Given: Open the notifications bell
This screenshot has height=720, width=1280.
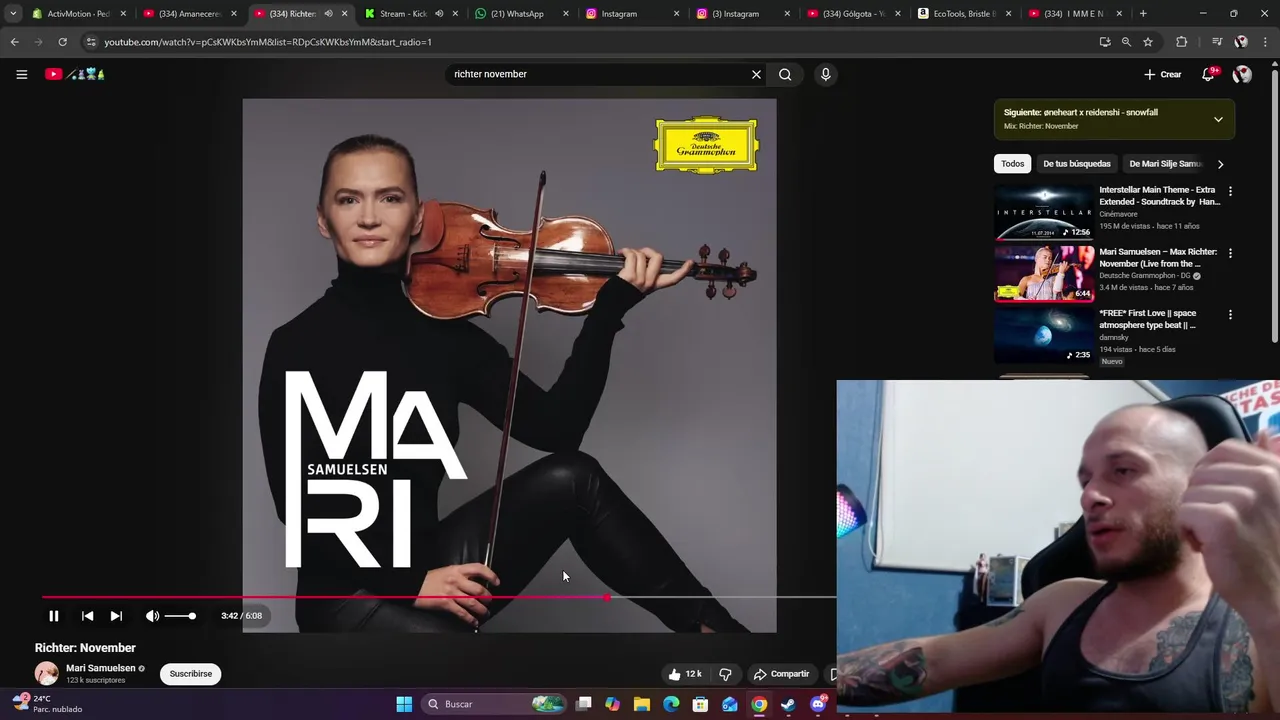Looking at the screenshot, I should point(1208,74).
